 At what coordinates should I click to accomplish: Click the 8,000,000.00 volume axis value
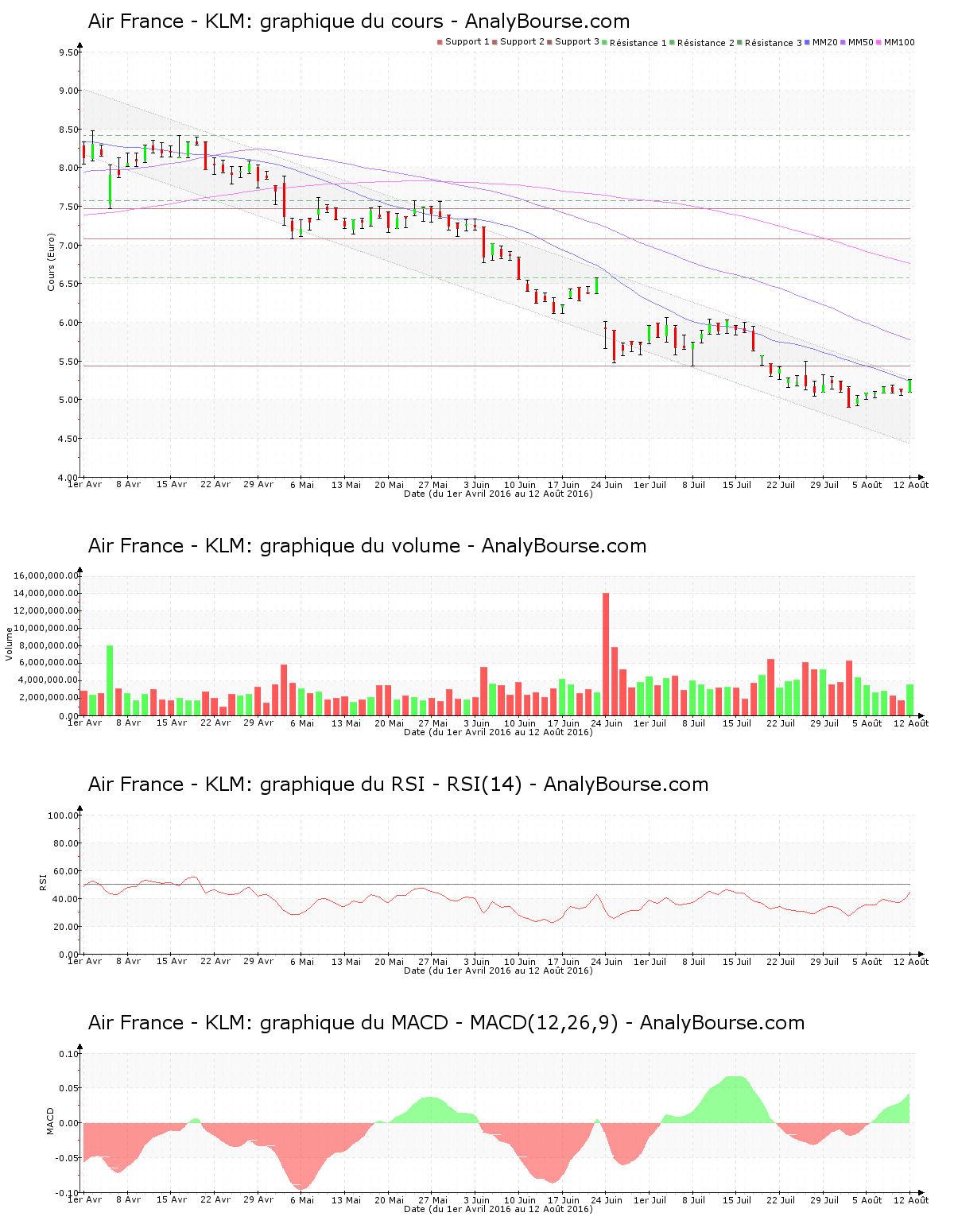[48, 645]
